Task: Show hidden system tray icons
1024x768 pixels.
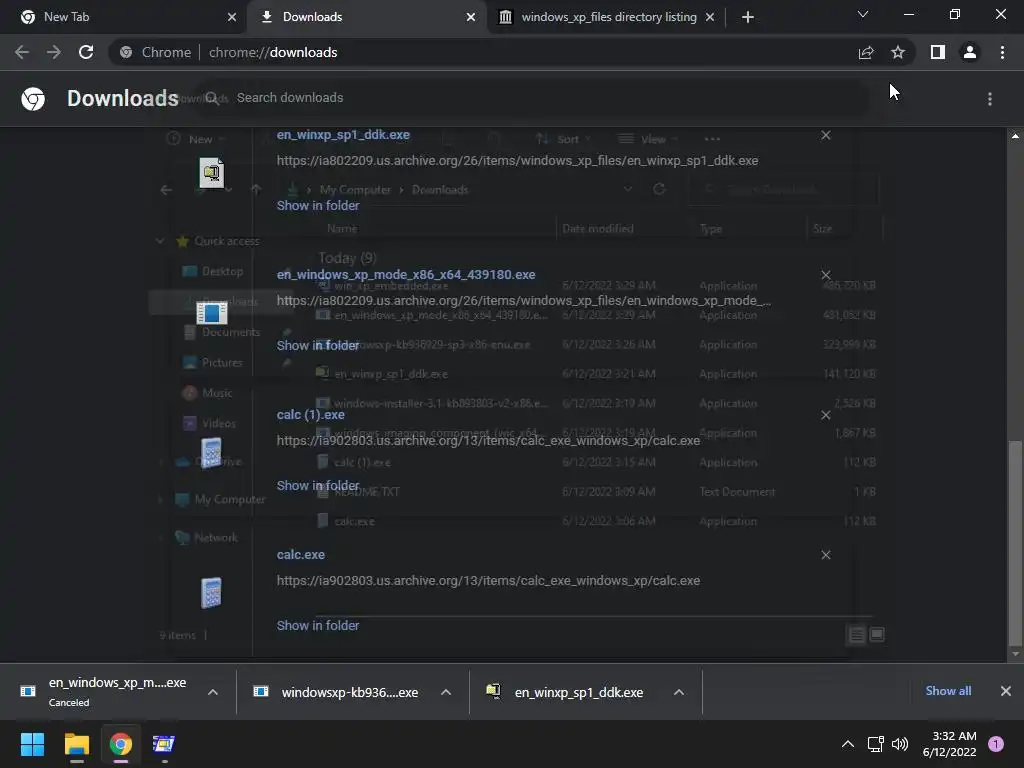Action: click(x=848, y=744)
